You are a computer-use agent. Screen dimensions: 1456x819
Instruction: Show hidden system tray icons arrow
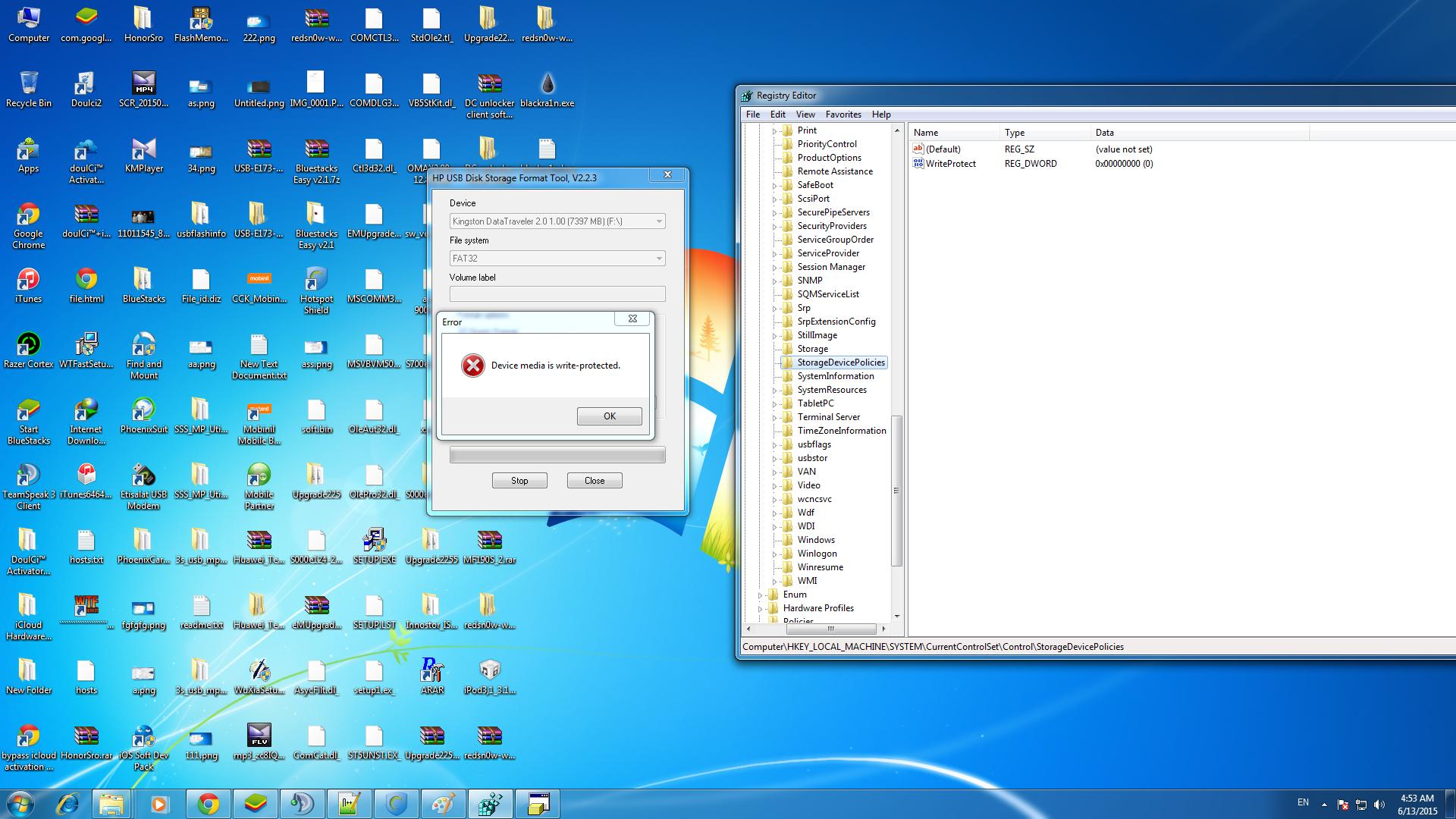pos(1324,805)
